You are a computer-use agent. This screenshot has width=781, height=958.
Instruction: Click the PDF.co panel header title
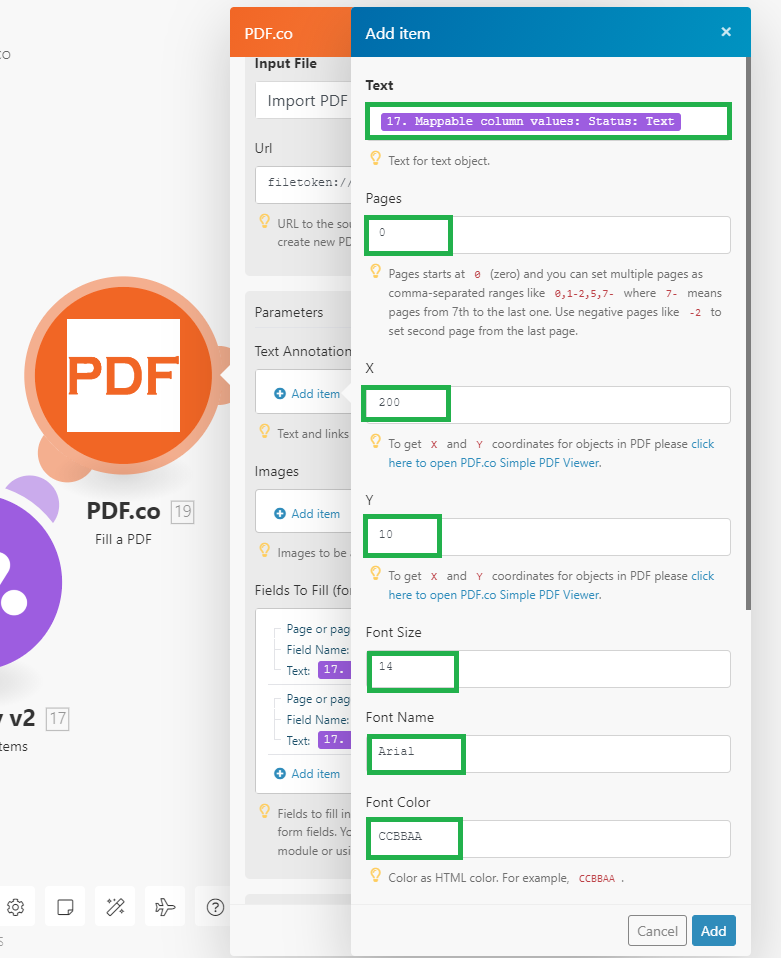(x=268, y=33)
